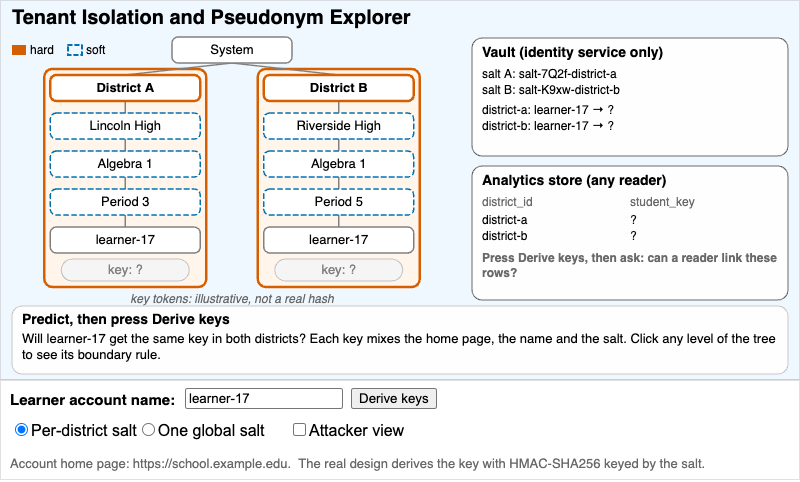This screenshot has height=482, width=800.
Task: Click the student_key column header
Action: [662, 202]
